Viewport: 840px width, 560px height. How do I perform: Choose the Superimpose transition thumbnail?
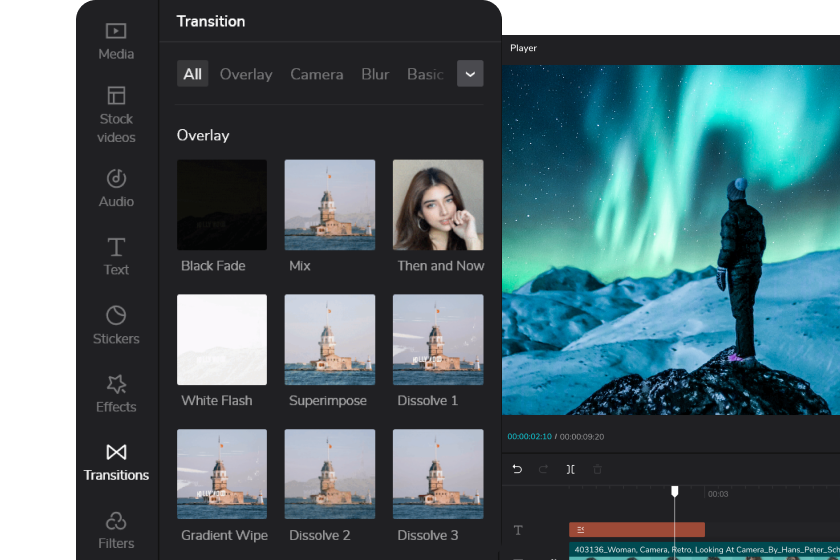(x=329, y=339)
